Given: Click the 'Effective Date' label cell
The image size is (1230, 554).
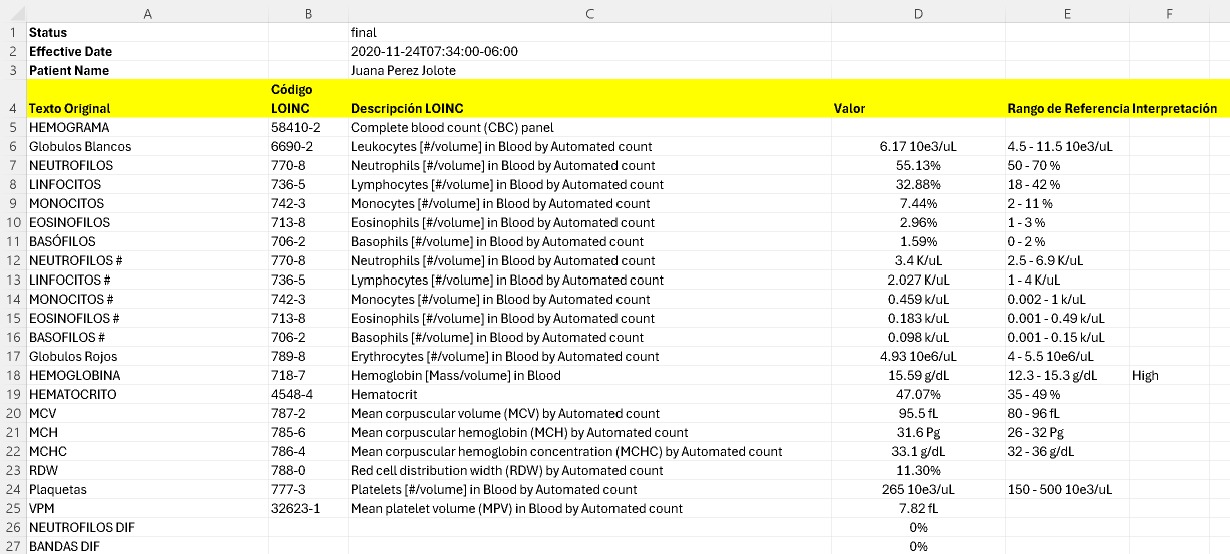Looking at the screenshot, I should 147,51.
